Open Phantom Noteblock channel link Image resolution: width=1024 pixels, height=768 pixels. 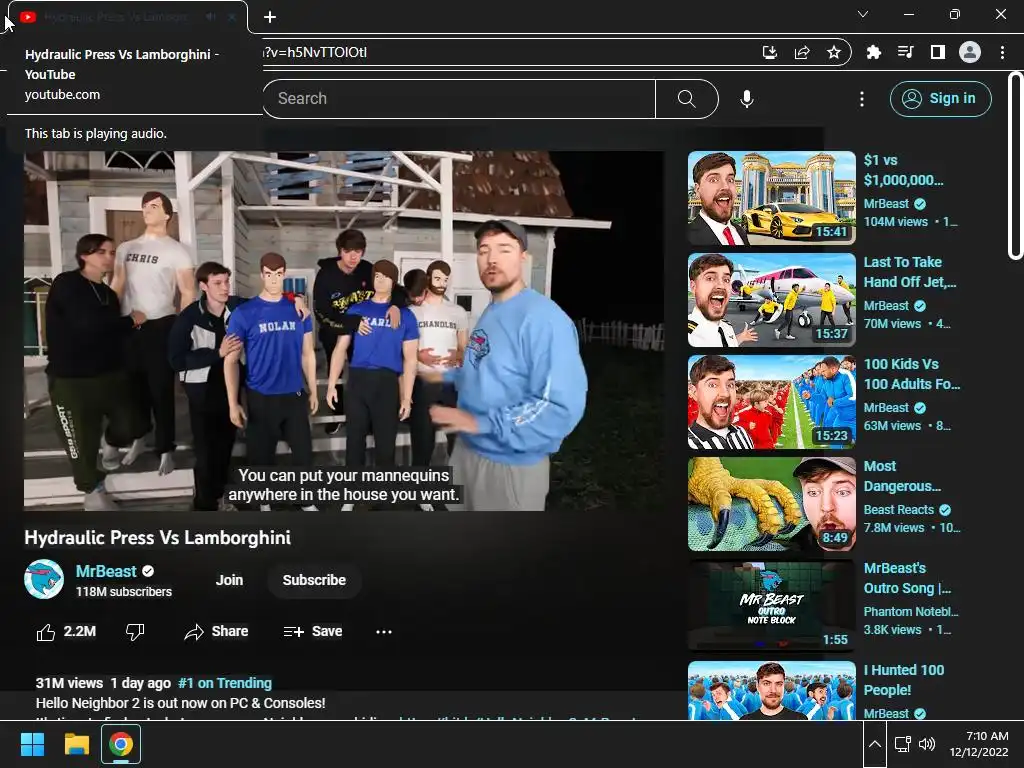pos(911,611)
